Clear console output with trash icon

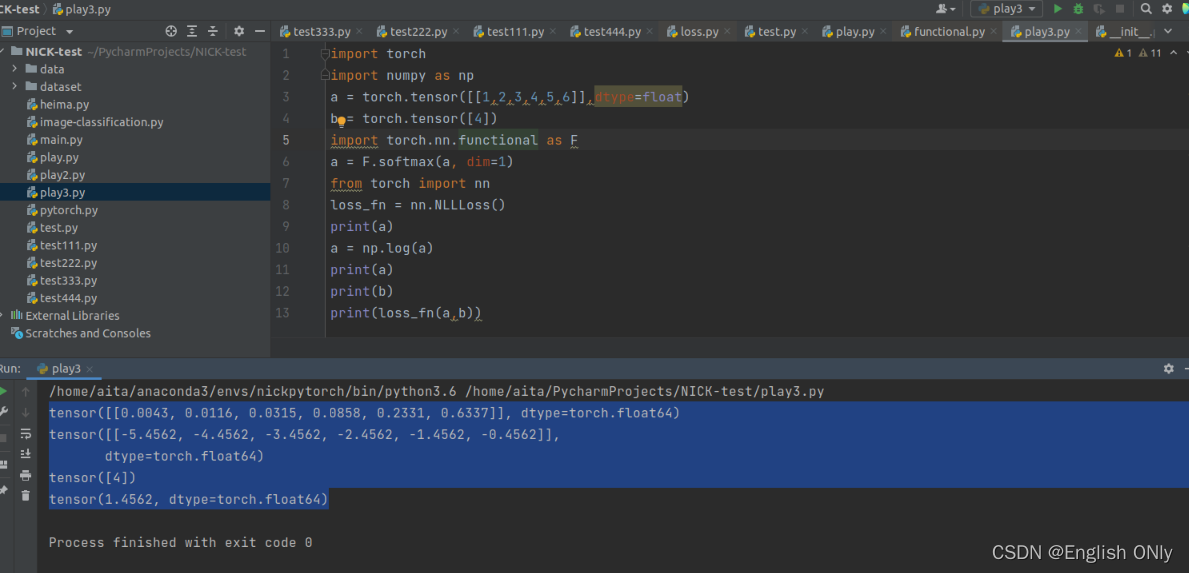(26, 495)
